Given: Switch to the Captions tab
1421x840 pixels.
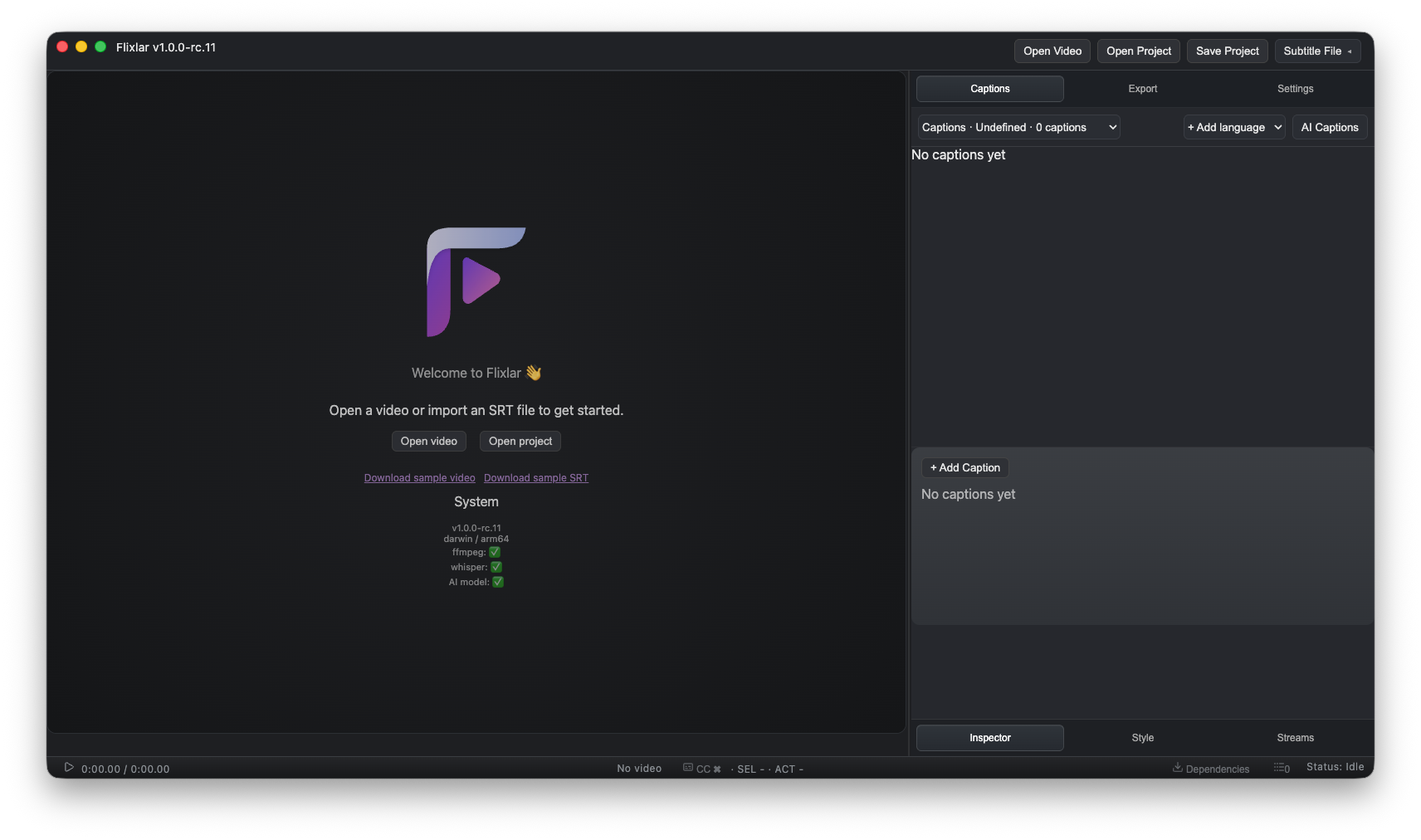Looking at the screenshot, I should pos(990,89).
